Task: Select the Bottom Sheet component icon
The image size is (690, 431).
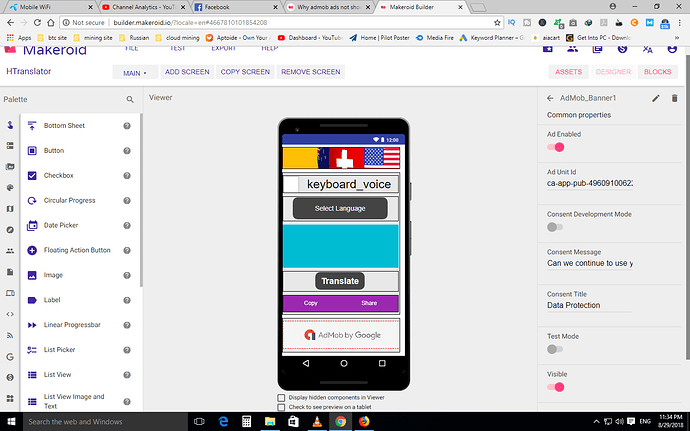Action: (x=32, y=126)
